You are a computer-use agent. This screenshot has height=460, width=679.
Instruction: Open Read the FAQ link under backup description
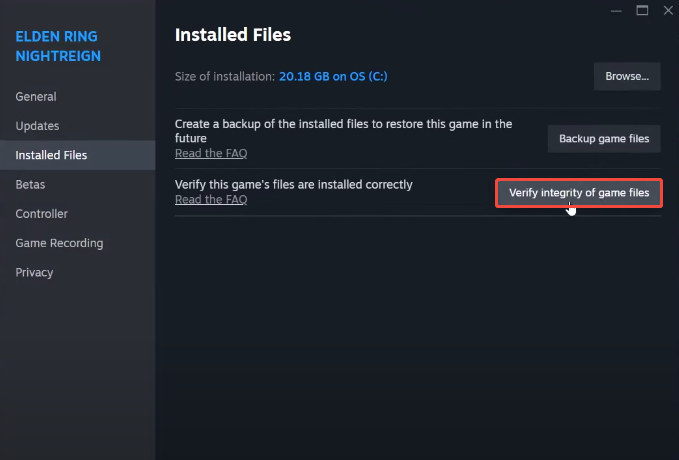[x=211, y=153]
